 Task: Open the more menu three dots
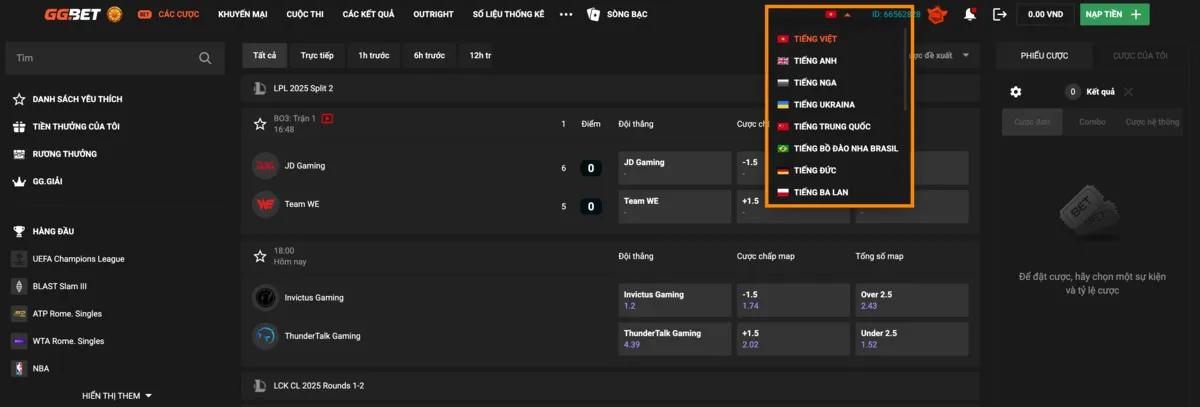567,15
